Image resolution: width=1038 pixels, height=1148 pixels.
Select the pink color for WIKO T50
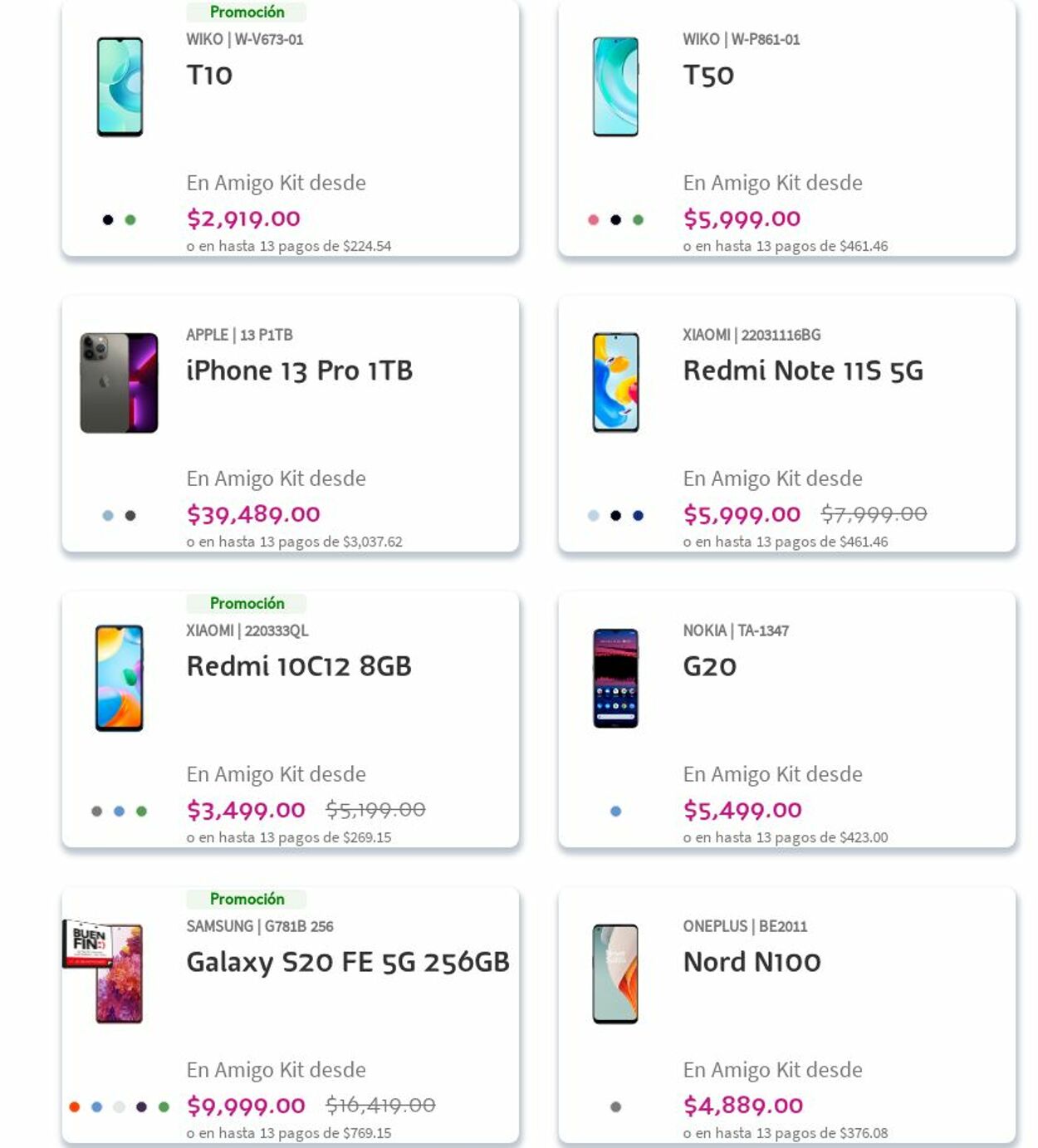point(593,220)
